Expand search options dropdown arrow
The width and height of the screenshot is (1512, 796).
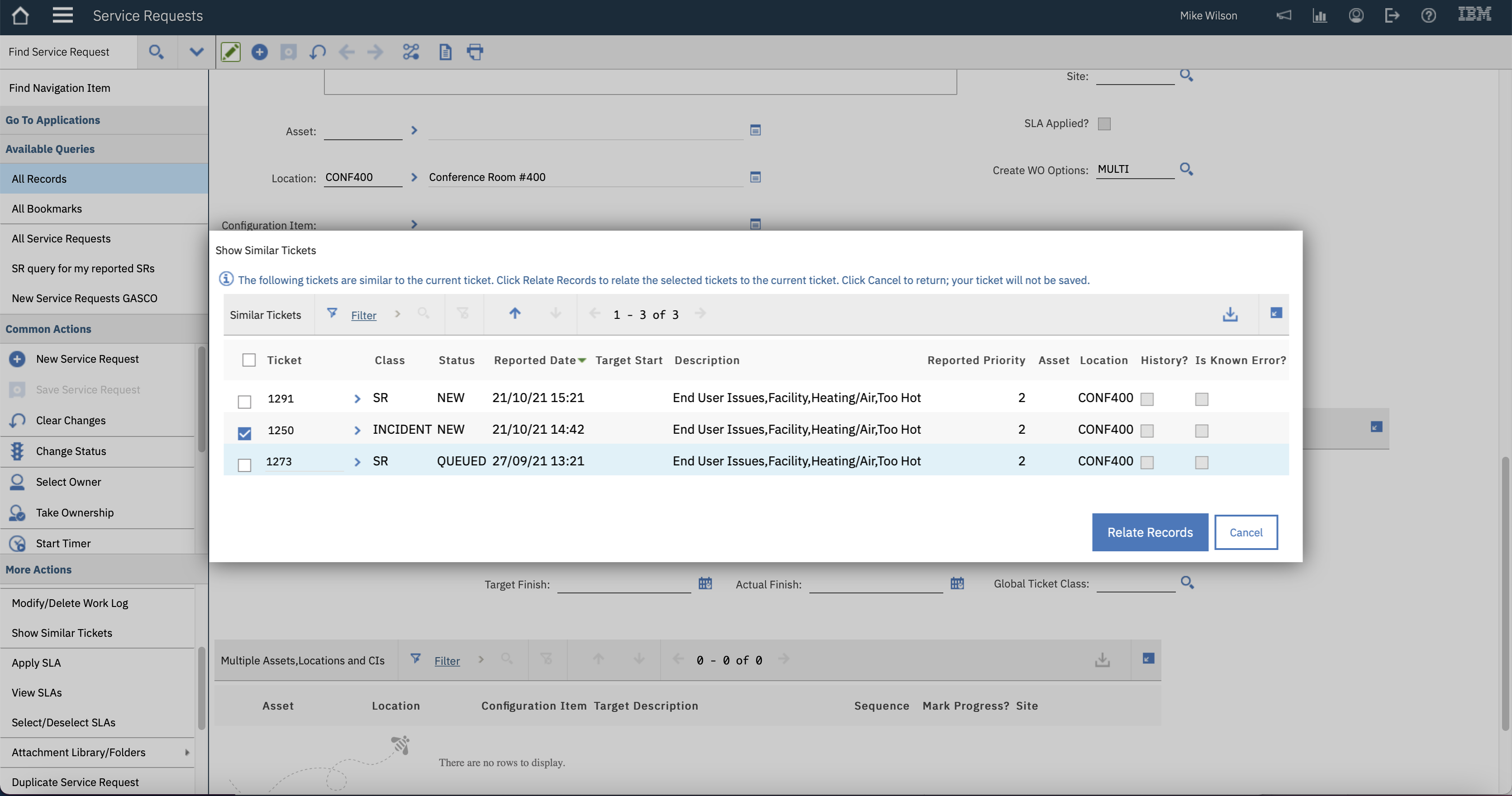196,52
